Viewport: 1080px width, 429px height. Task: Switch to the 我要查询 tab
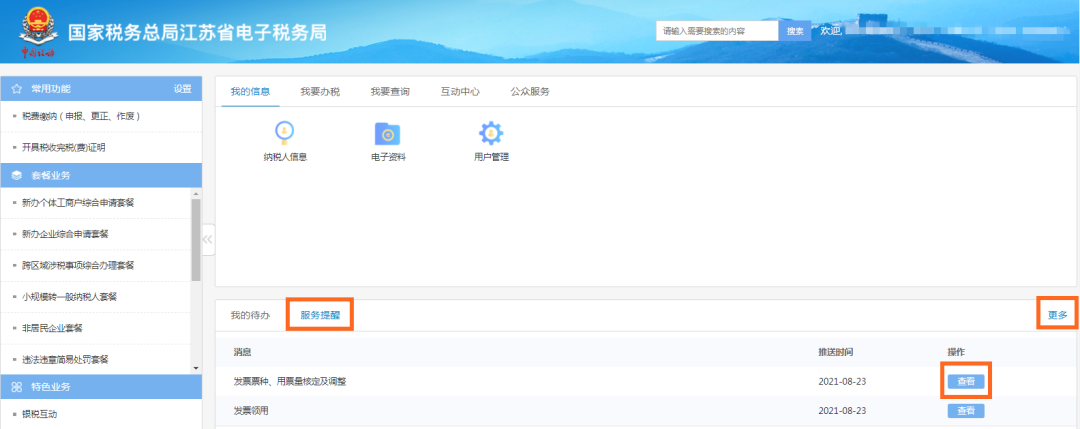tap(390, 92)
